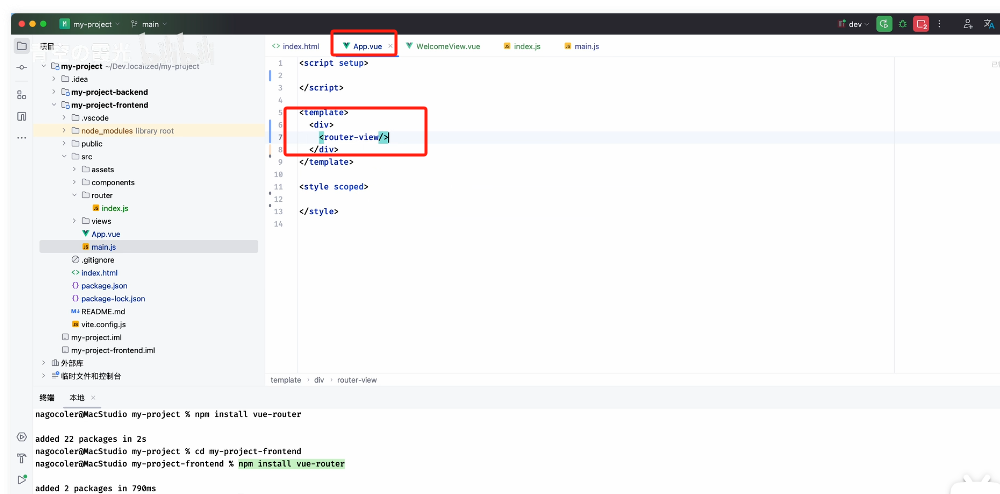This screenshot has width=1000, height=494.
Task: Expand the 临时文件和控制台 scratches node
Action: click(43, 376)
